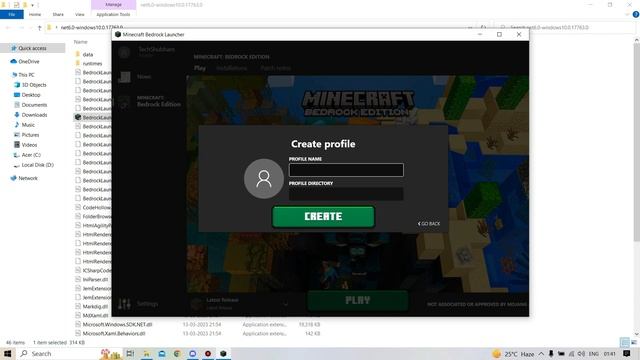
Task: Open the Settings icon in launcher sidebar
Action: click(124, 304)
